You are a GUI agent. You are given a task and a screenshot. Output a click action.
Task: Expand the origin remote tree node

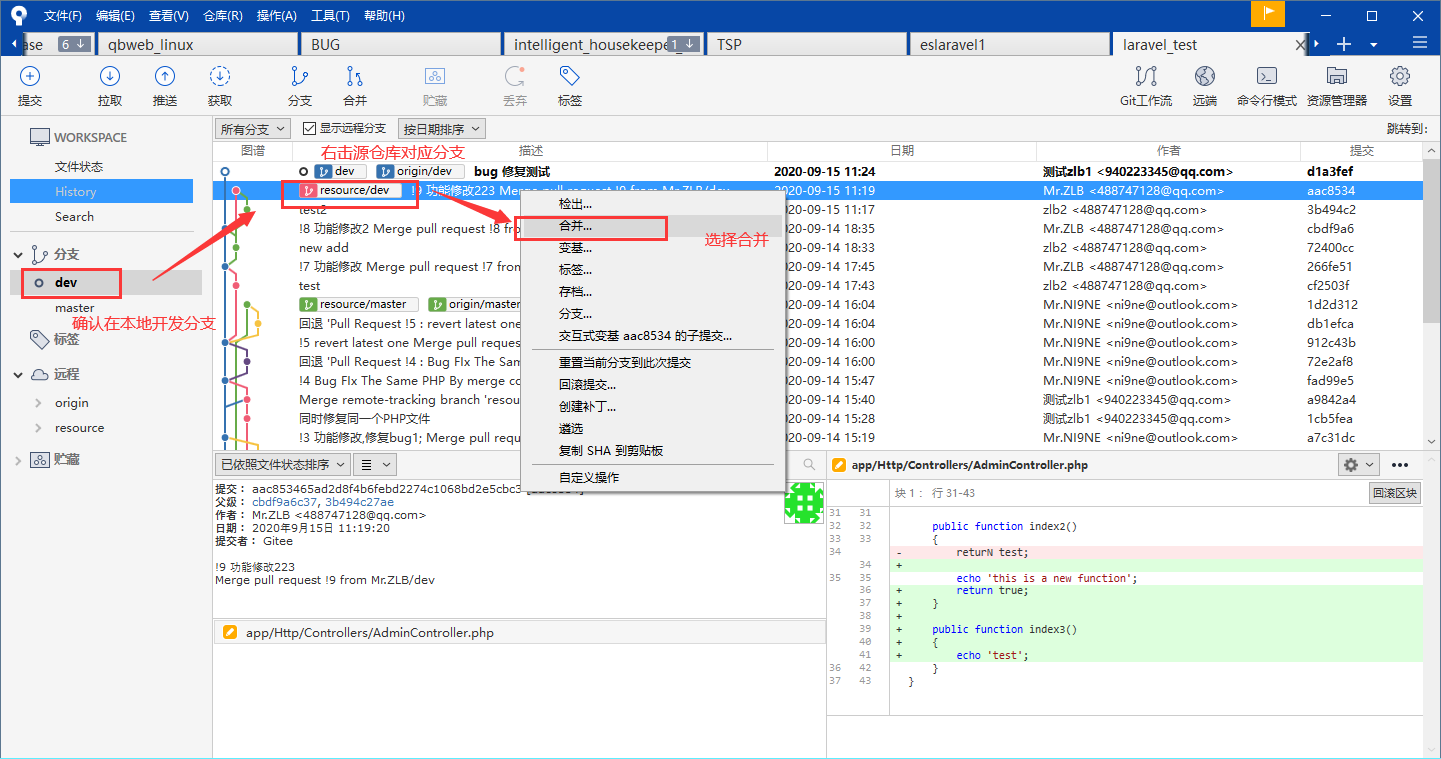pyautogui.click(x=38, y=403)
